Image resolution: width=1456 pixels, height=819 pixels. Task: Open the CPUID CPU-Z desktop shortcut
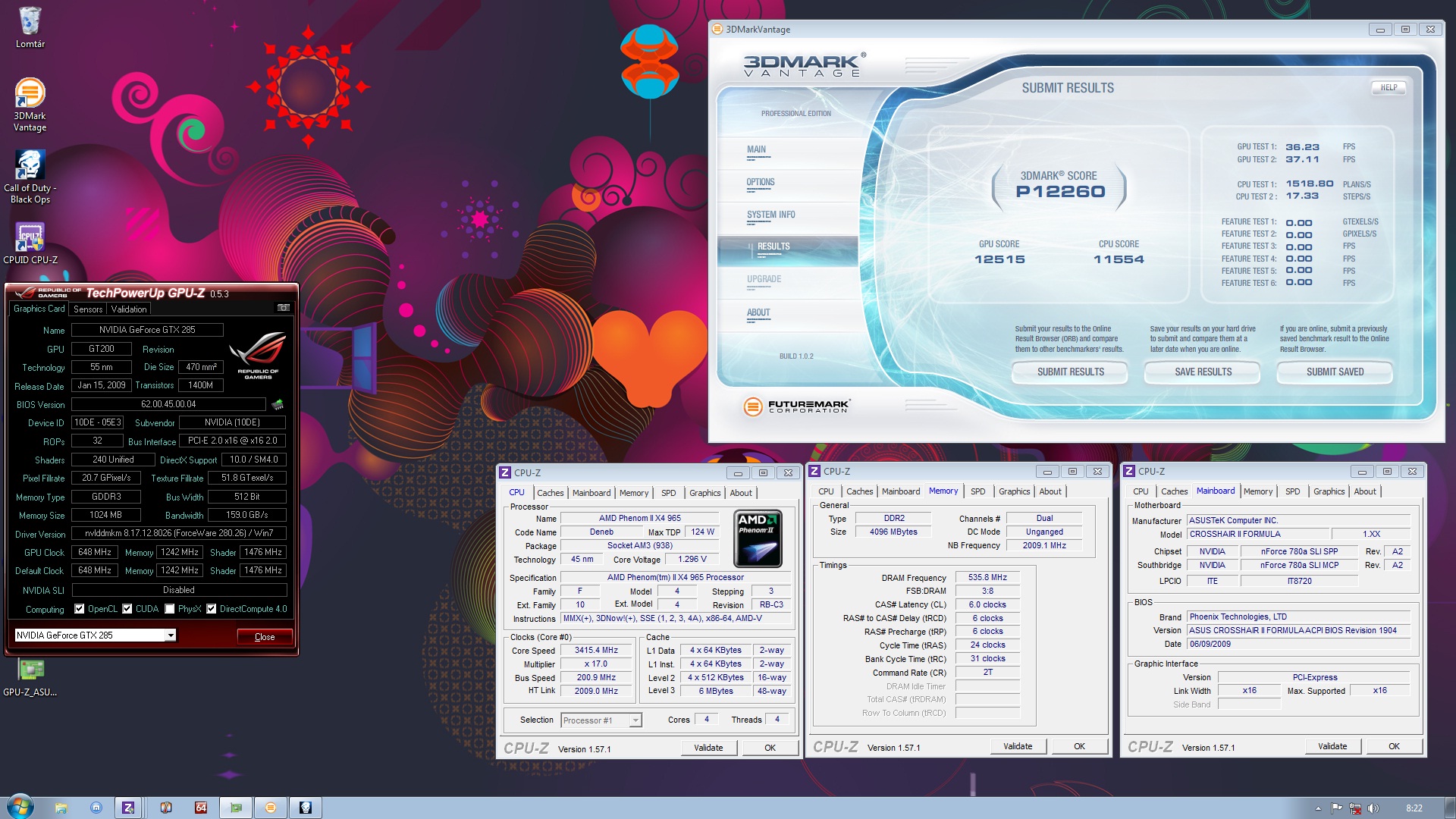click(30, 237)
